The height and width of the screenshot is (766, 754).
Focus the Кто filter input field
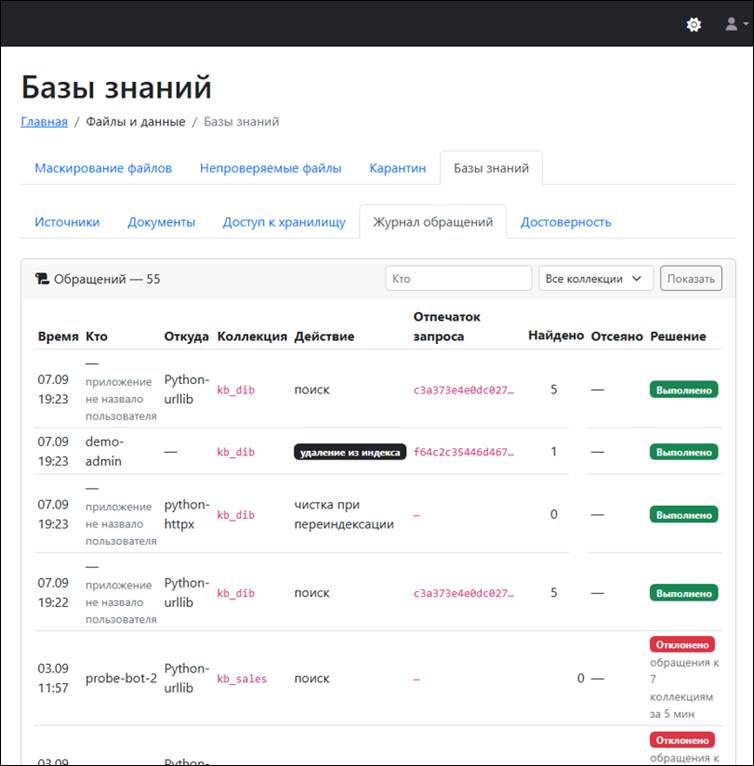click(458, 278)
